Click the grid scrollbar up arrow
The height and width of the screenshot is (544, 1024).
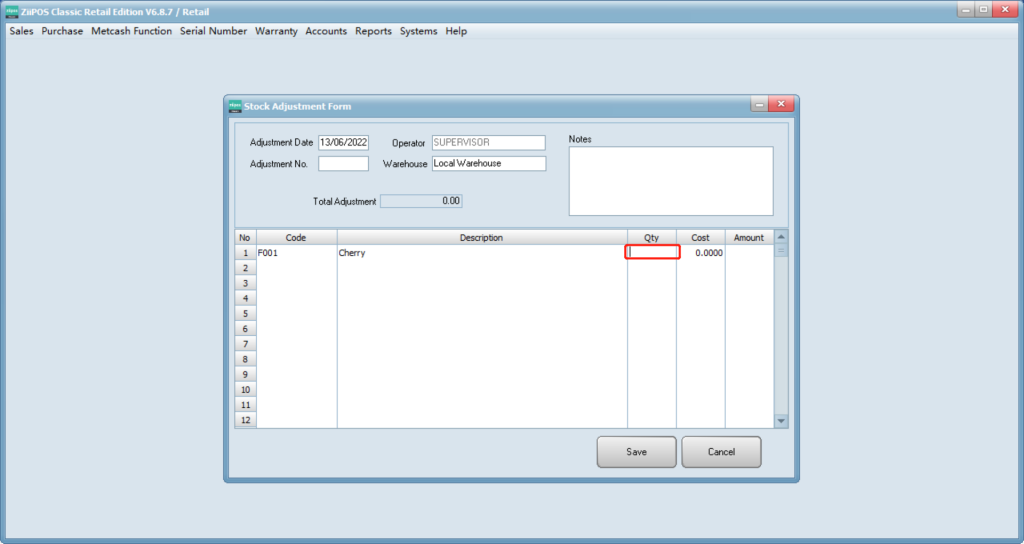pyautogui.click(x=781, y=237)
